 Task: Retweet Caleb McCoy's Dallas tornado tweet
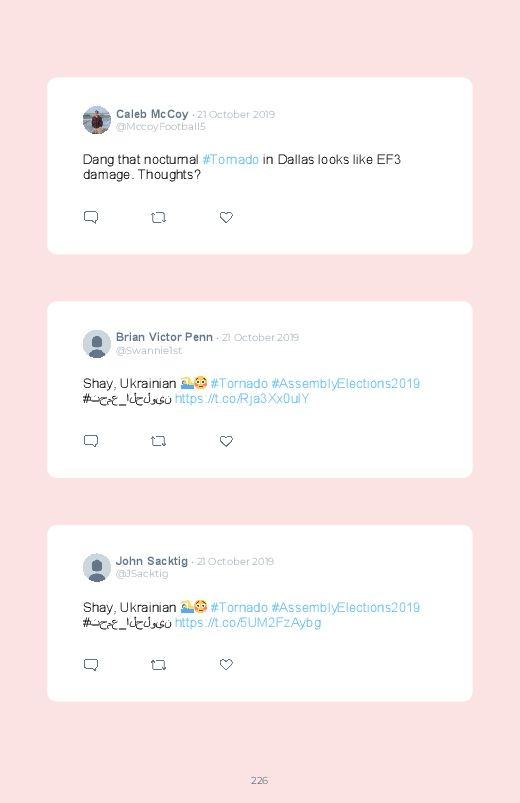tap(158, 218)
